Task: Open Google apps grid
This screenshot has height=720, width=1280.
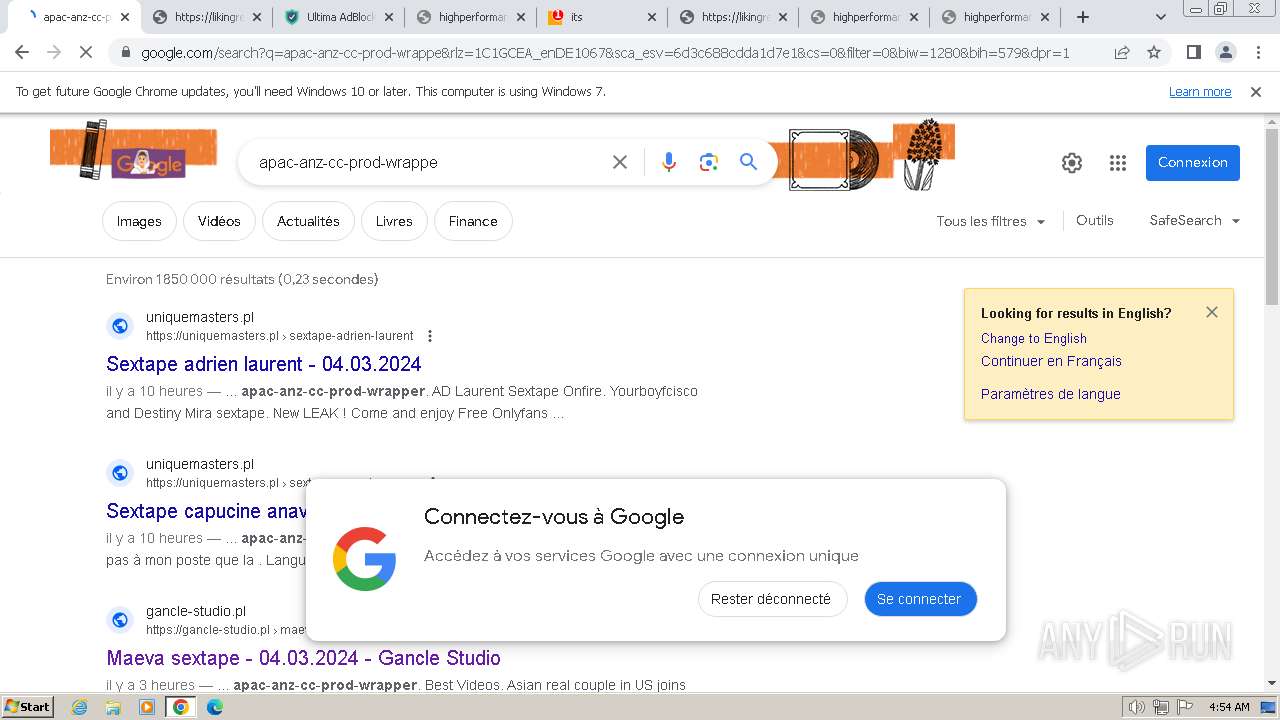Action: [x=1118, y=163]
